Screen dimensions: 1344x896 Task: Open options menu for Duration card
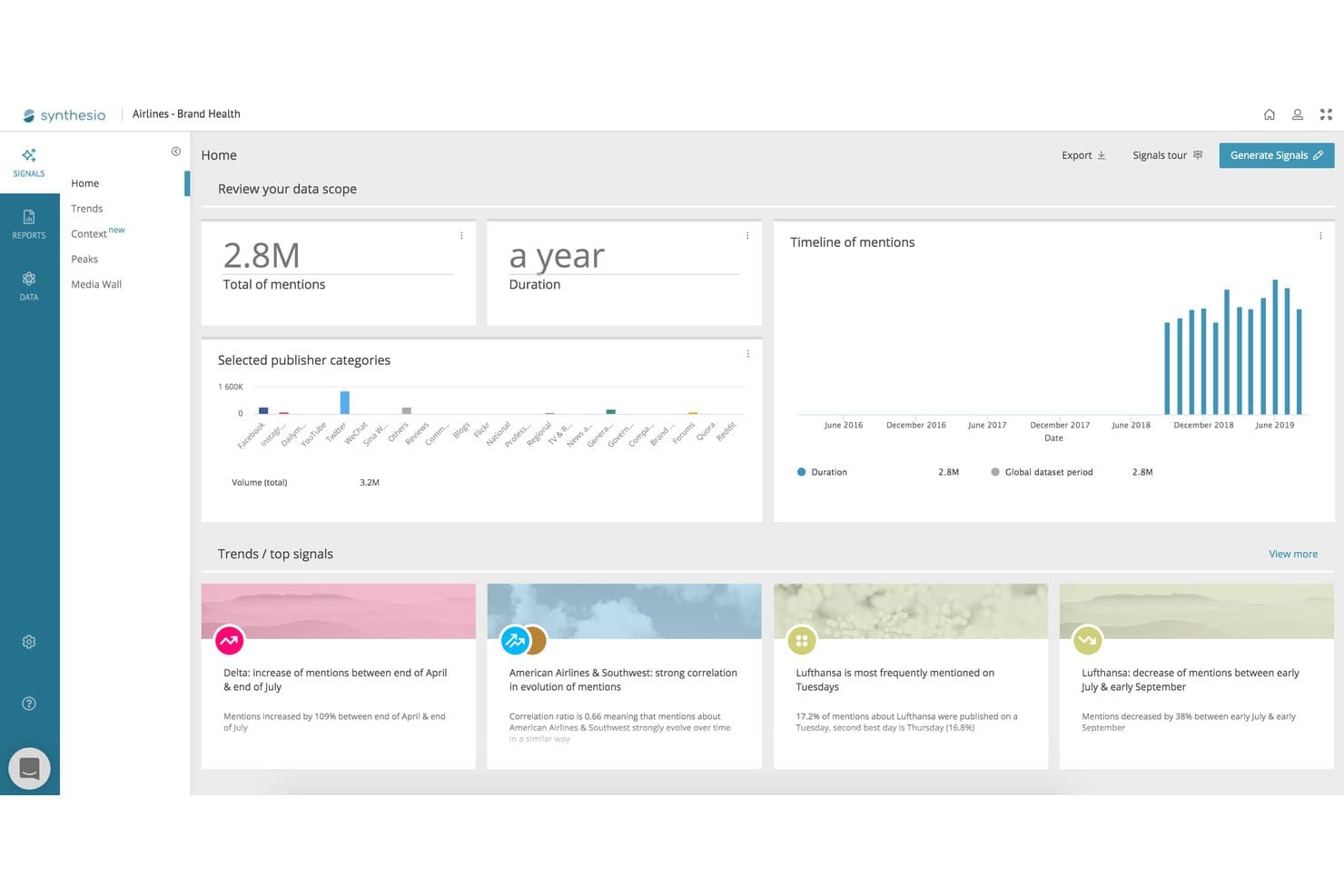tap(747, 236)
